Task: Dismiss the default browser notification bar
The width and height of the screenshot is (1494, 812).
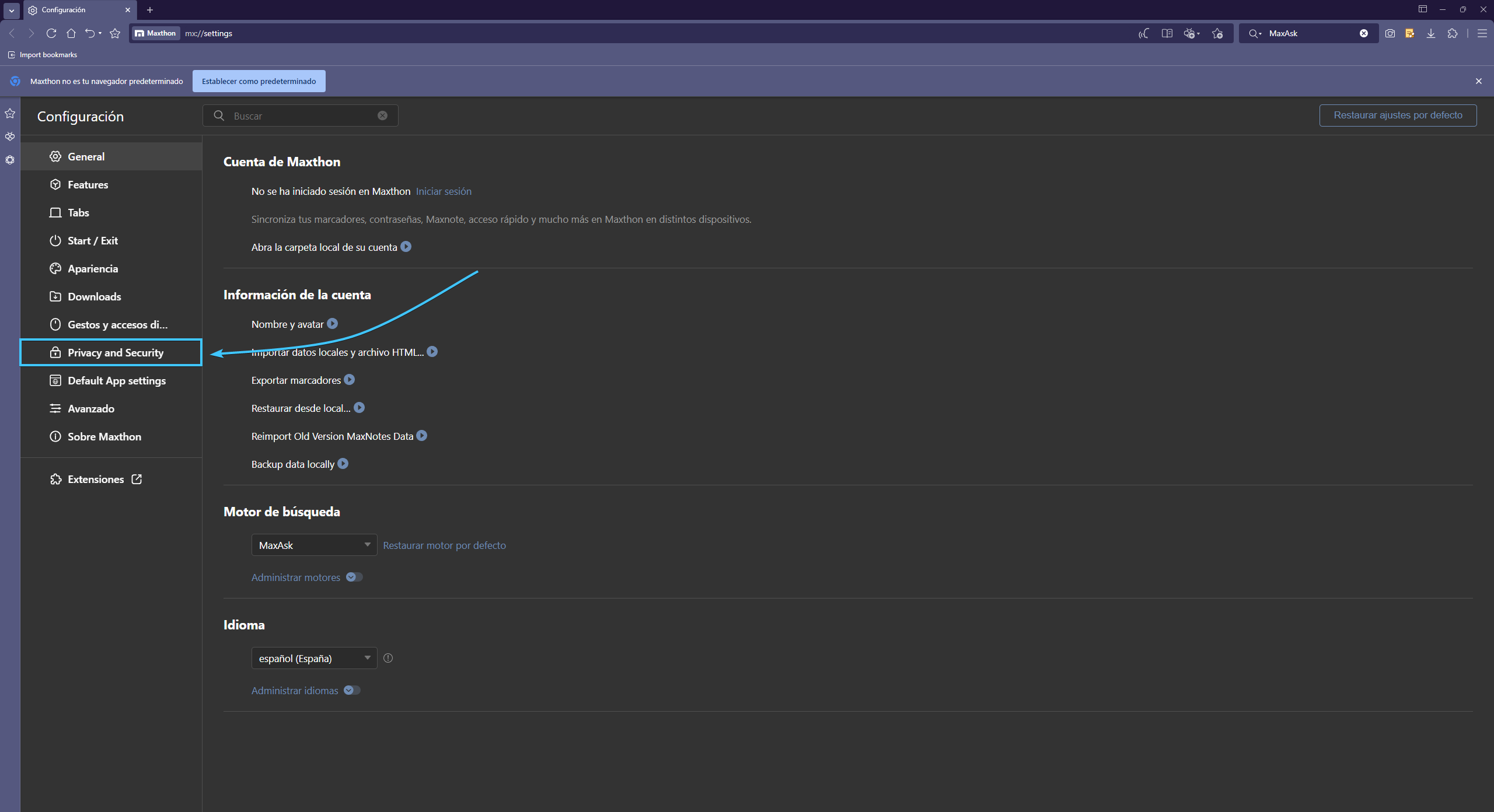Action: (1479, 81)
